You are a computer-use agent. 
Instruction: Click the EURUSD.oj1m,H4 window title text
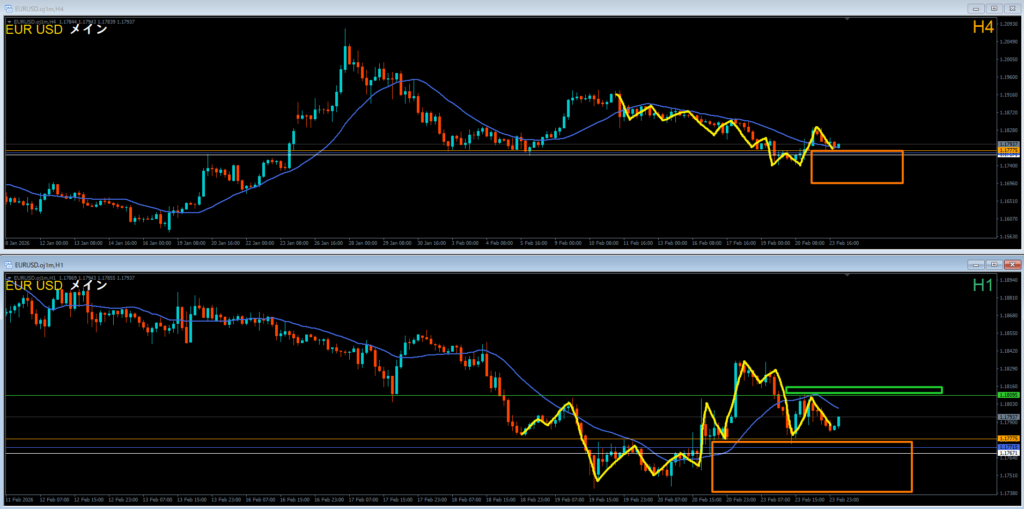pos(40,8)
